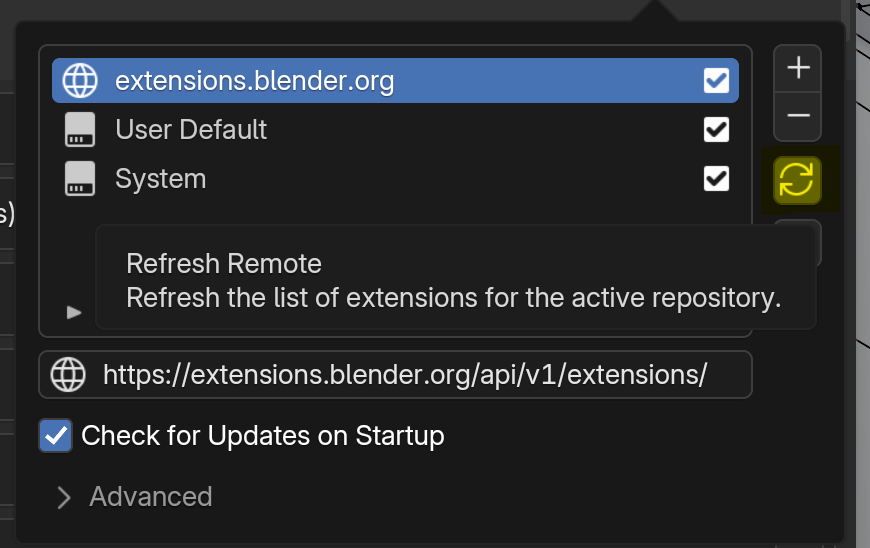Click the Advanced panel label
Image resolution: width=870 pixels, height=548 pixels.
point(151,497)
